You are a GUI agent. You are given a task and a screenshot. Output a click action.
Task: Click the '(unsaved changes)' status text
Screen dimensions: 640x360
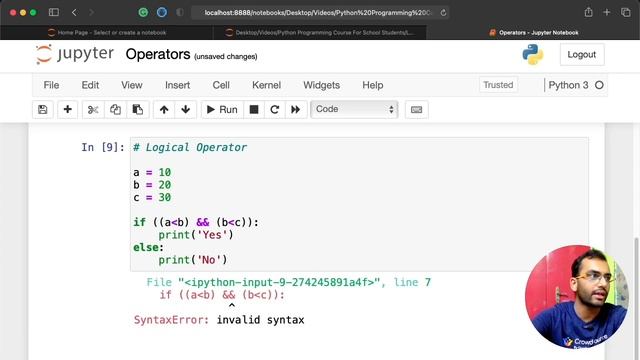(x=226, y=57)
